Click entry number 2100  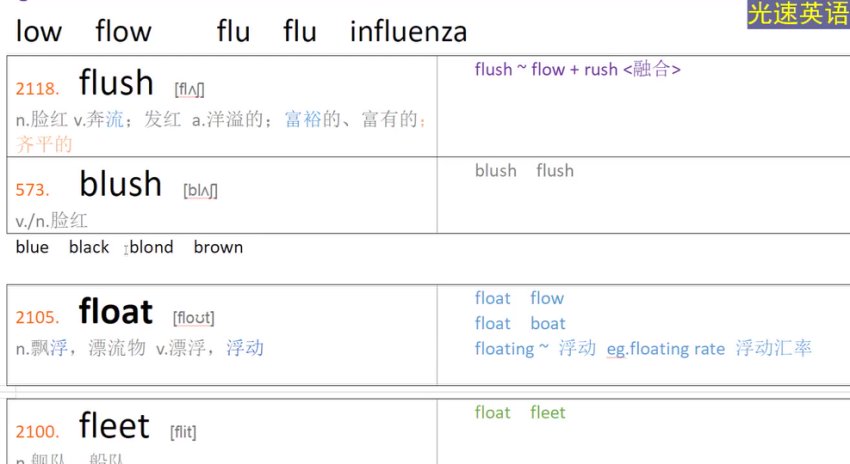tap(37, 432)
